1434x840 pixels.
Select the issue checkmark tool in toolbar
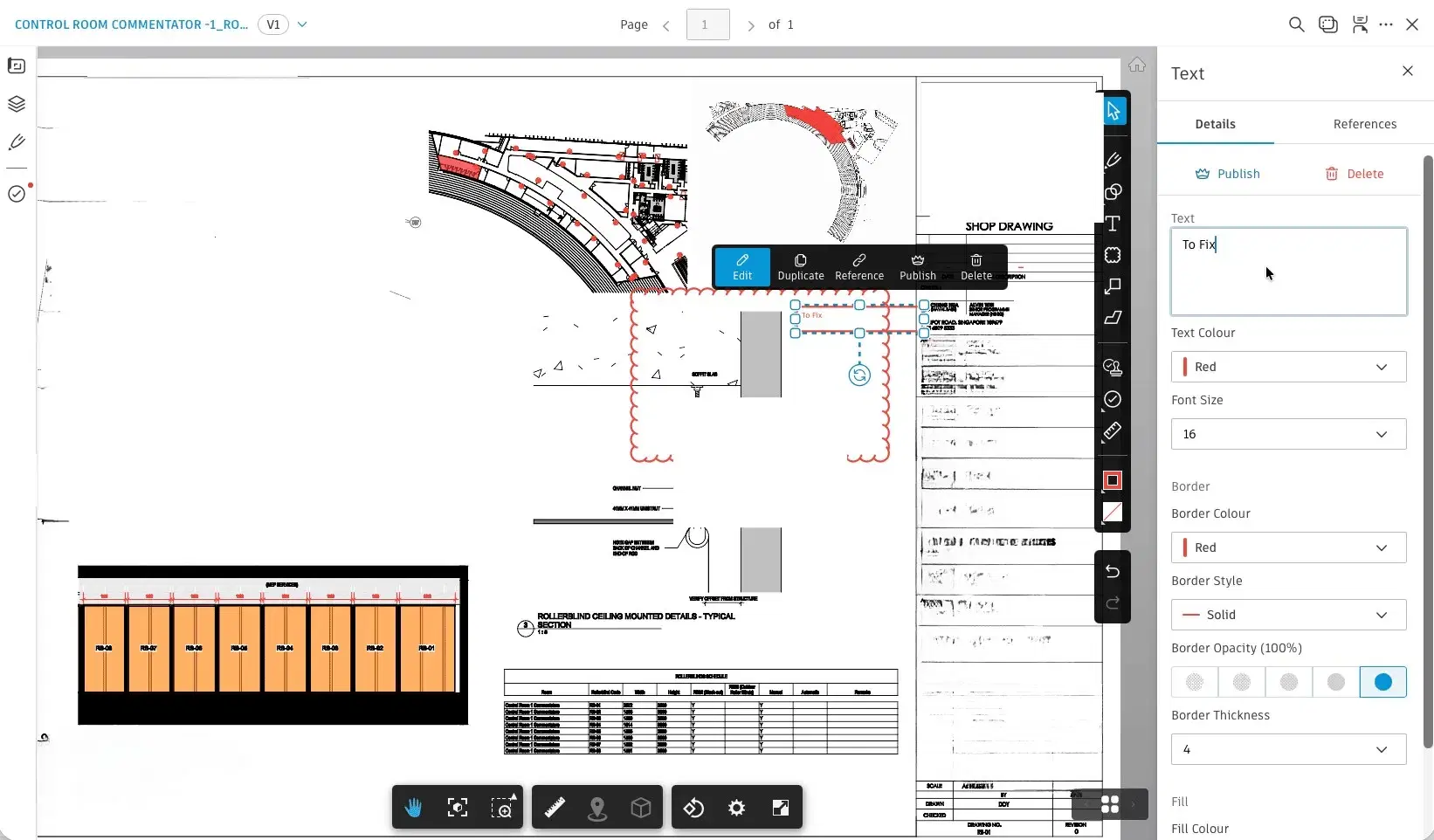[x=1113, y=399]
